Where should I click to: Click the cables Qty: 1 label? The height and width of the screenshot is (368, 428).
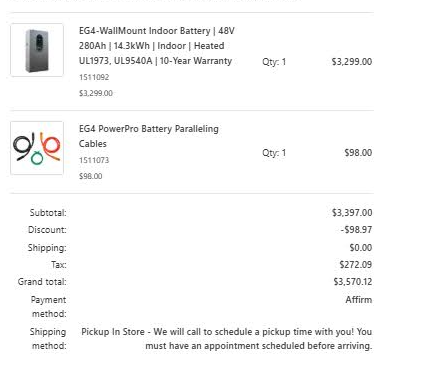(x=274, y=153)
